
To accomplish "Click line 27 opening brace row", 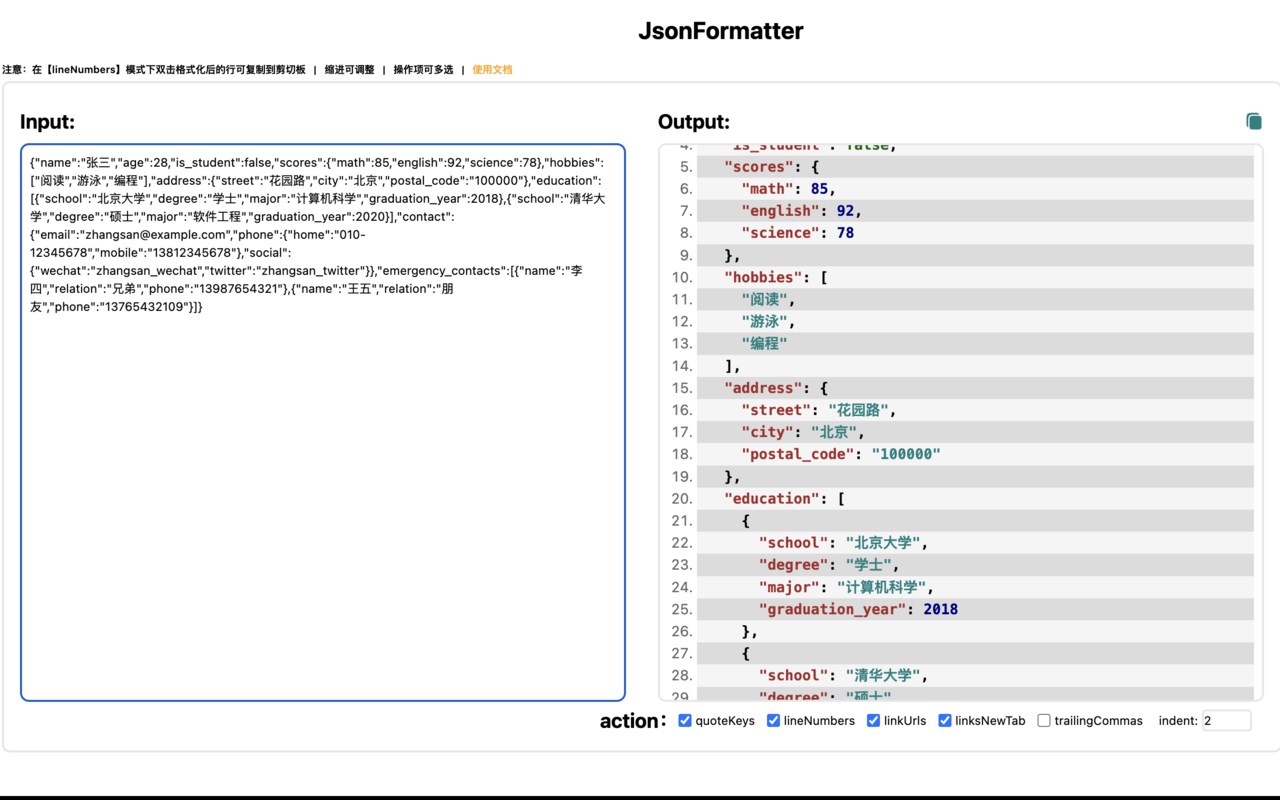I will 975,652.
